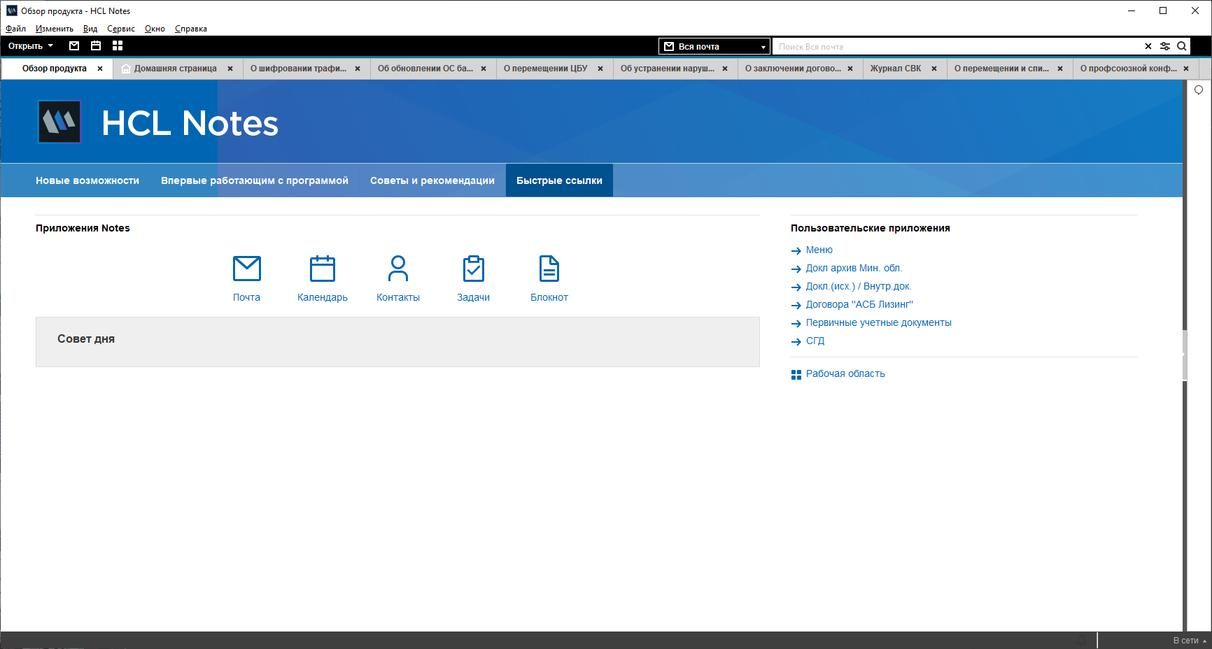
Task: Open the Календарь calendar icon
Action: point(322,269)
